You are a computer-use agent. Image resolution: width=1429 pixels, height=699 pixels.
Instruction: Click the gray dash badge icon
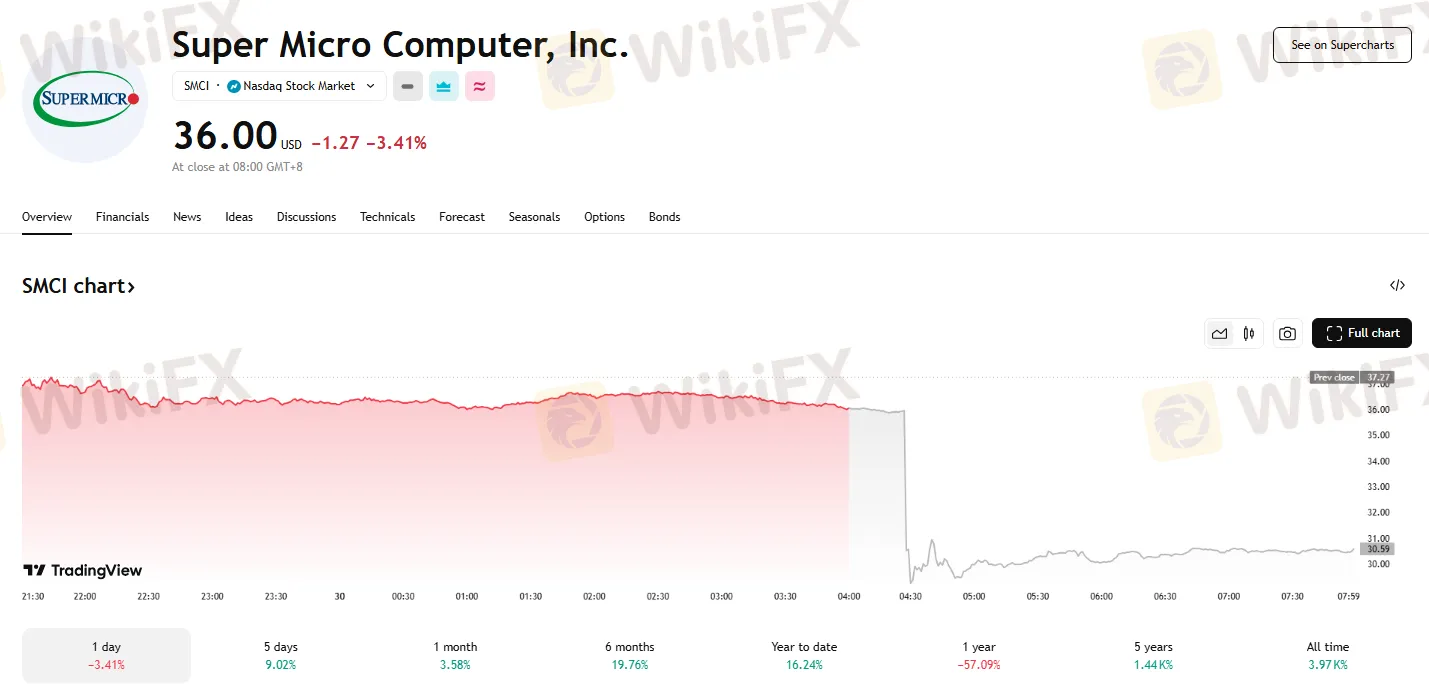coord(407,86)
